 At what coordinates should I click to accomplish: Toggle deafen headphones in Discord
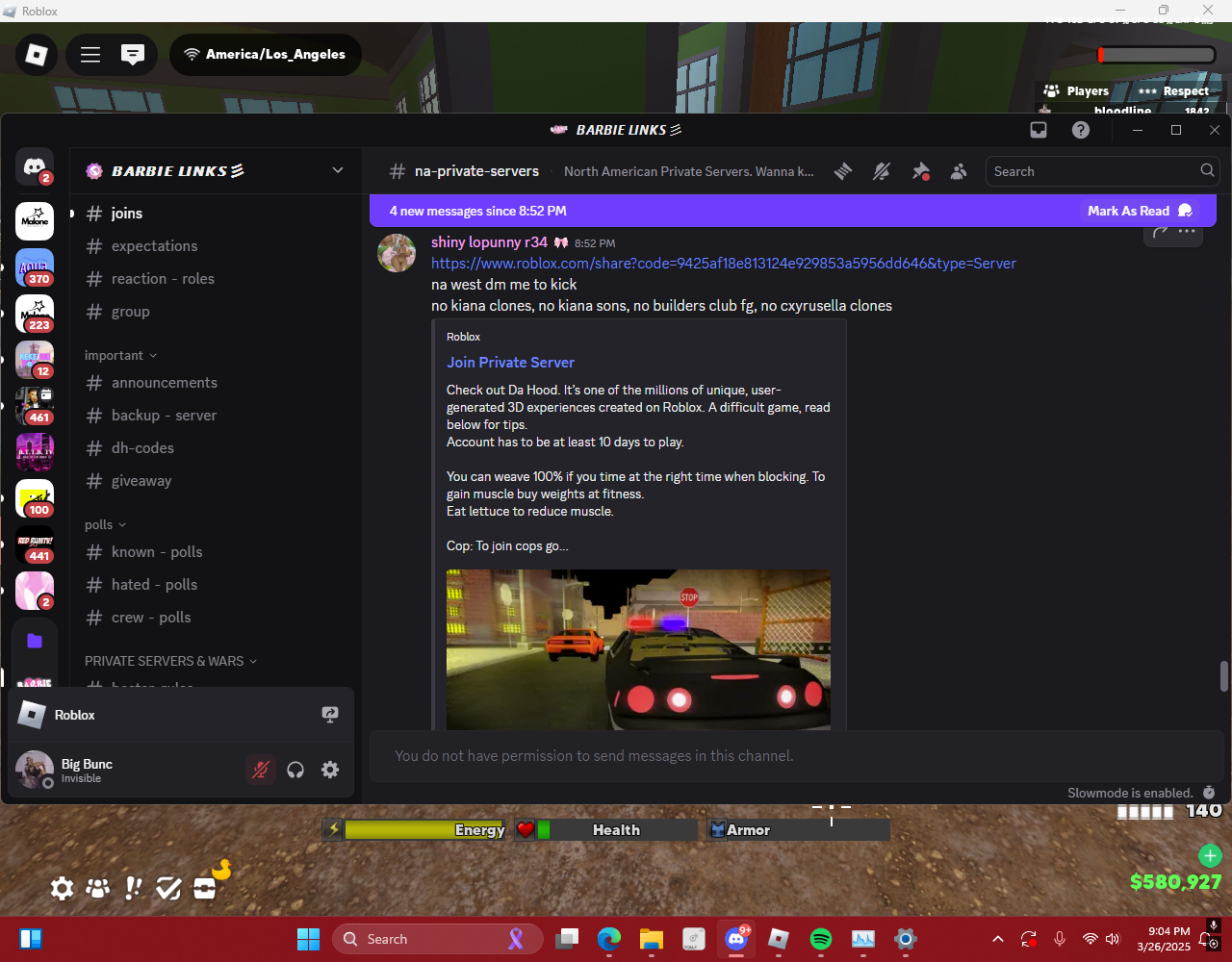coord(295,770)
